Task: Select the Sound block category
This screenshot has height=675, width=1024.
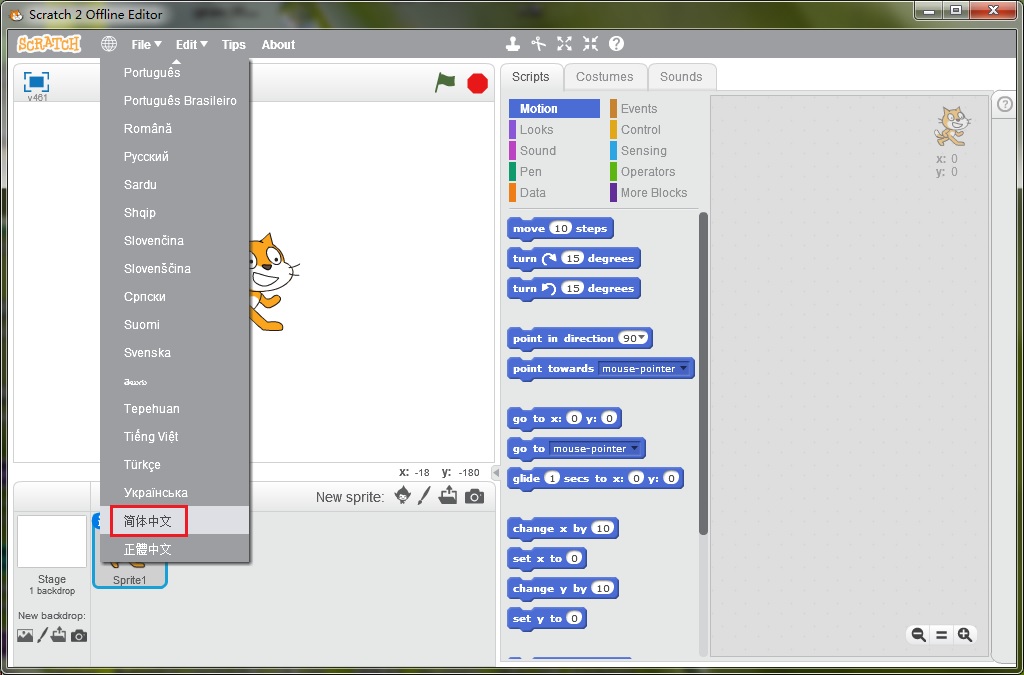Action: pos(554,151)
